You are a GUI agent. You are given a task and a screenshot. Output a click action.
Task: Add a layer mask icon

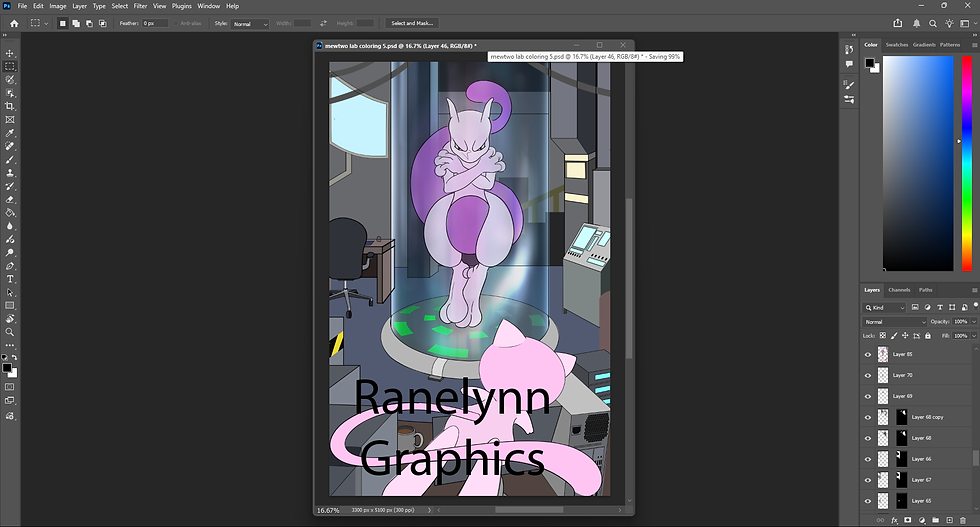tap(908, 520)
